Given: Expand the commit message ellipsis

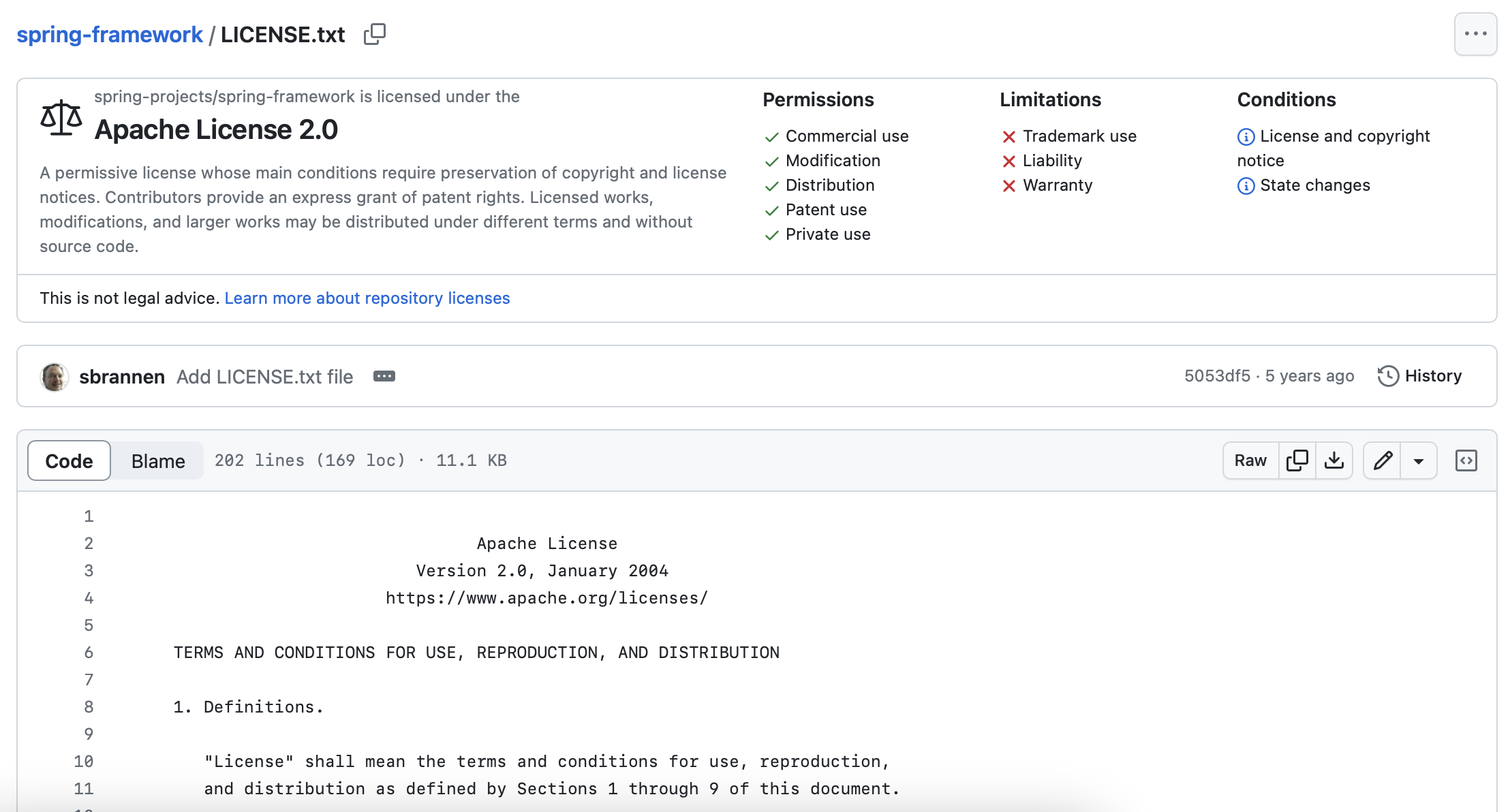Looking at the screenshot, I should tap(384, 377).
